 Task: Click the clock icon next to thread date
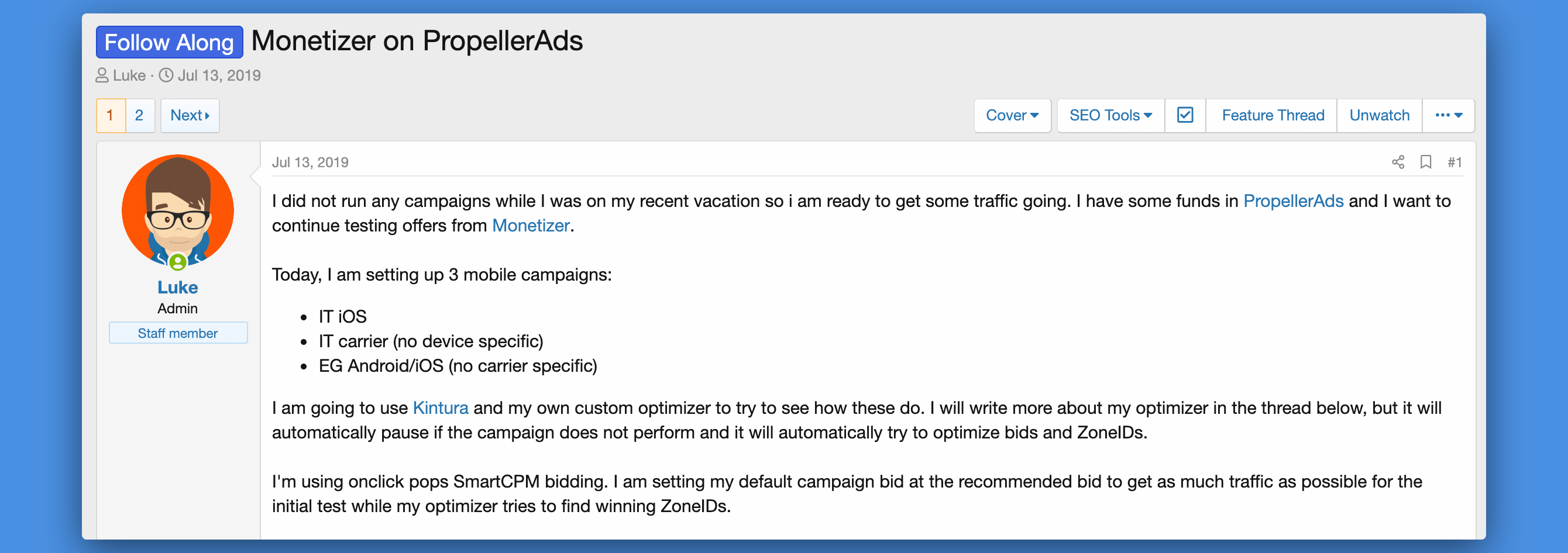point(166,75)
